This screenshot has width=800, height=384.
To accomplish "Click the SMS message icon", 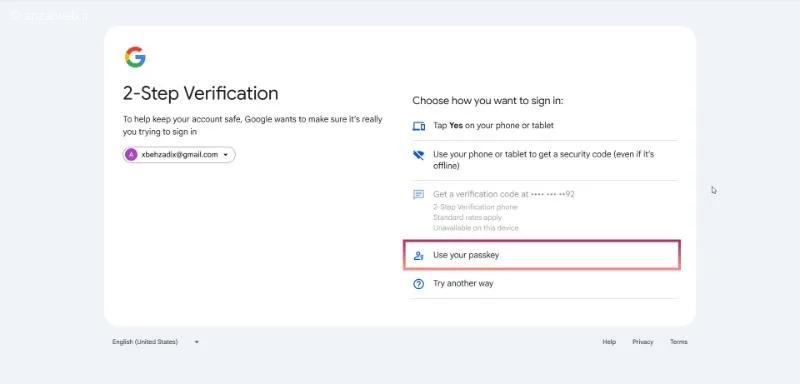I will point(418,194).
